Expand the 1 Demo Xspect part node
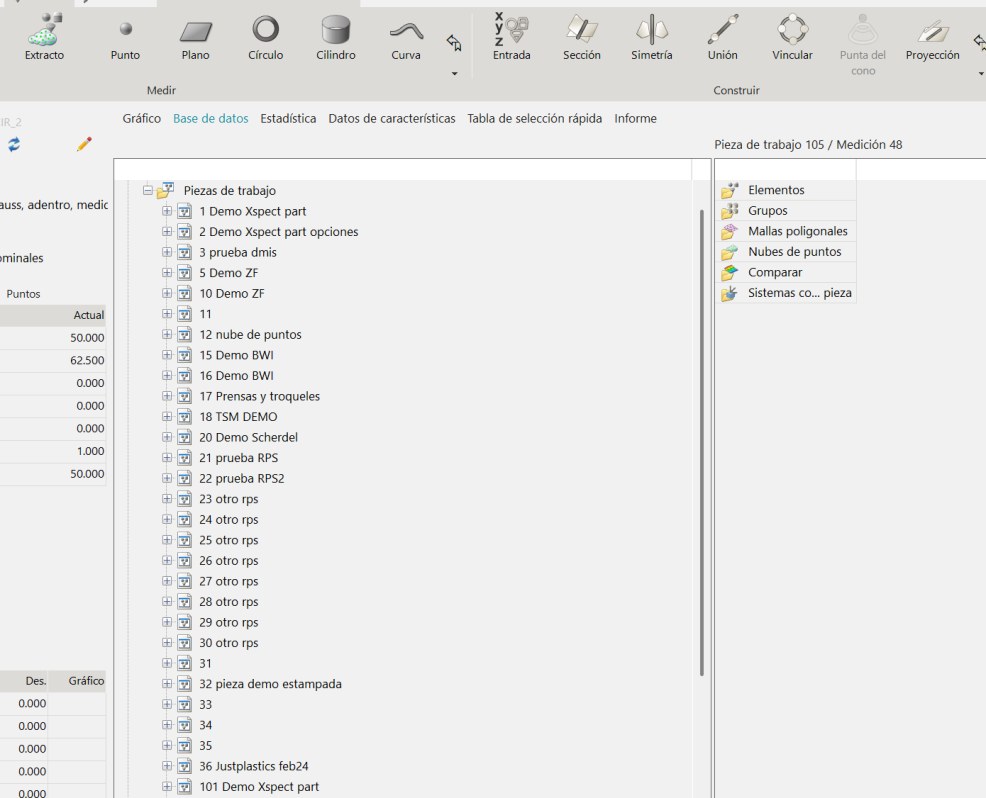This screenshot has height=798, width=986. coord(167,211)
